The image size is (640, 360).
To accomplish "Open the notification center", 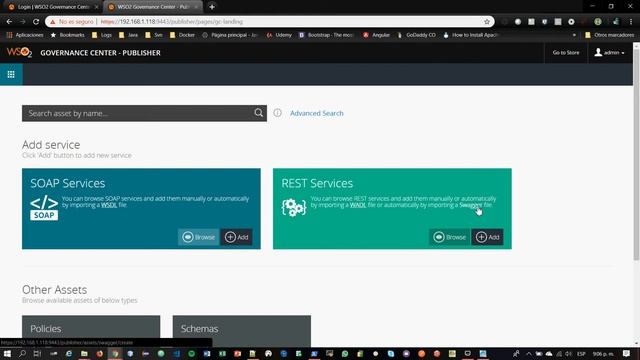I will coord(627,353).
